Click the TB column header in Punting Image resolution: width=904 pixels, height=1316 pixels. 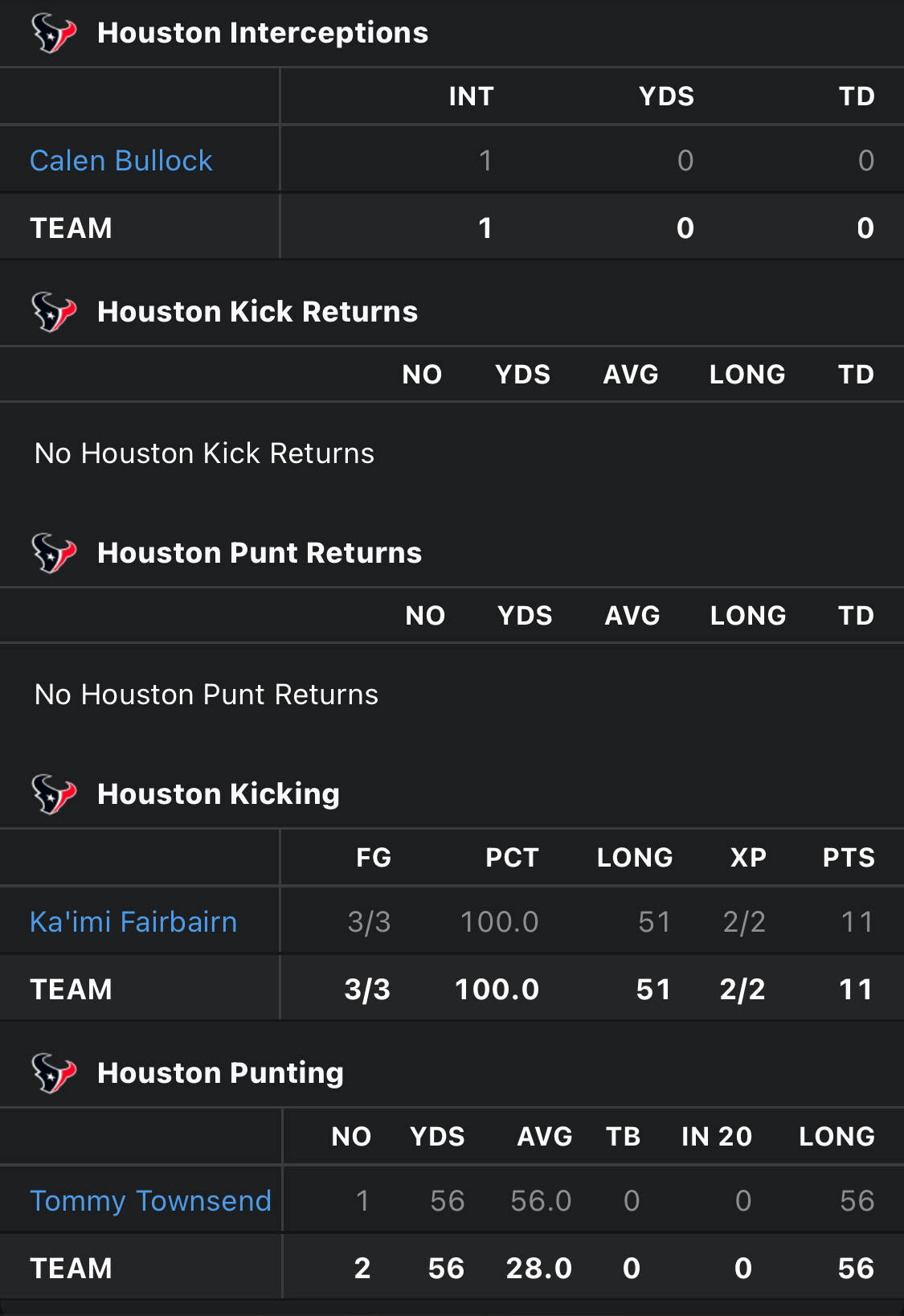pyautogui.click(x=624, y=1137)
